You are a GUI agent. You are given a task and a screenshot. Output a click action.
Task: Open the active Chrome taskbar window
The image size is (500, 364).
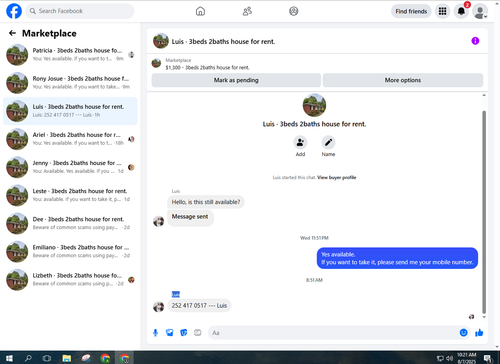point(124,358)
